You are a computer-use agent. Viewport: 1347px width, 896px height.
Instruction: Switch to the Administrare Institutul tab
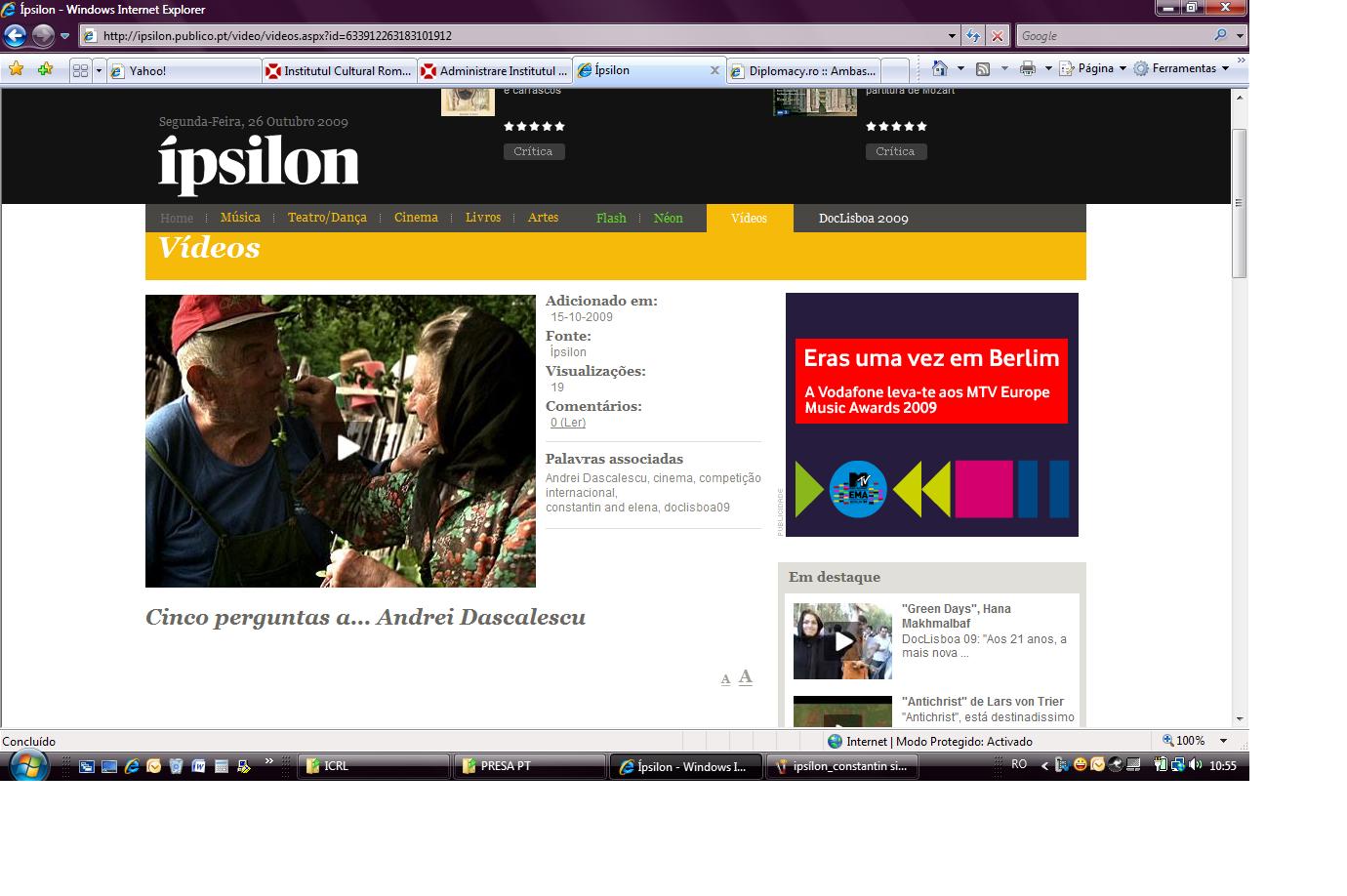coord(494,70)
